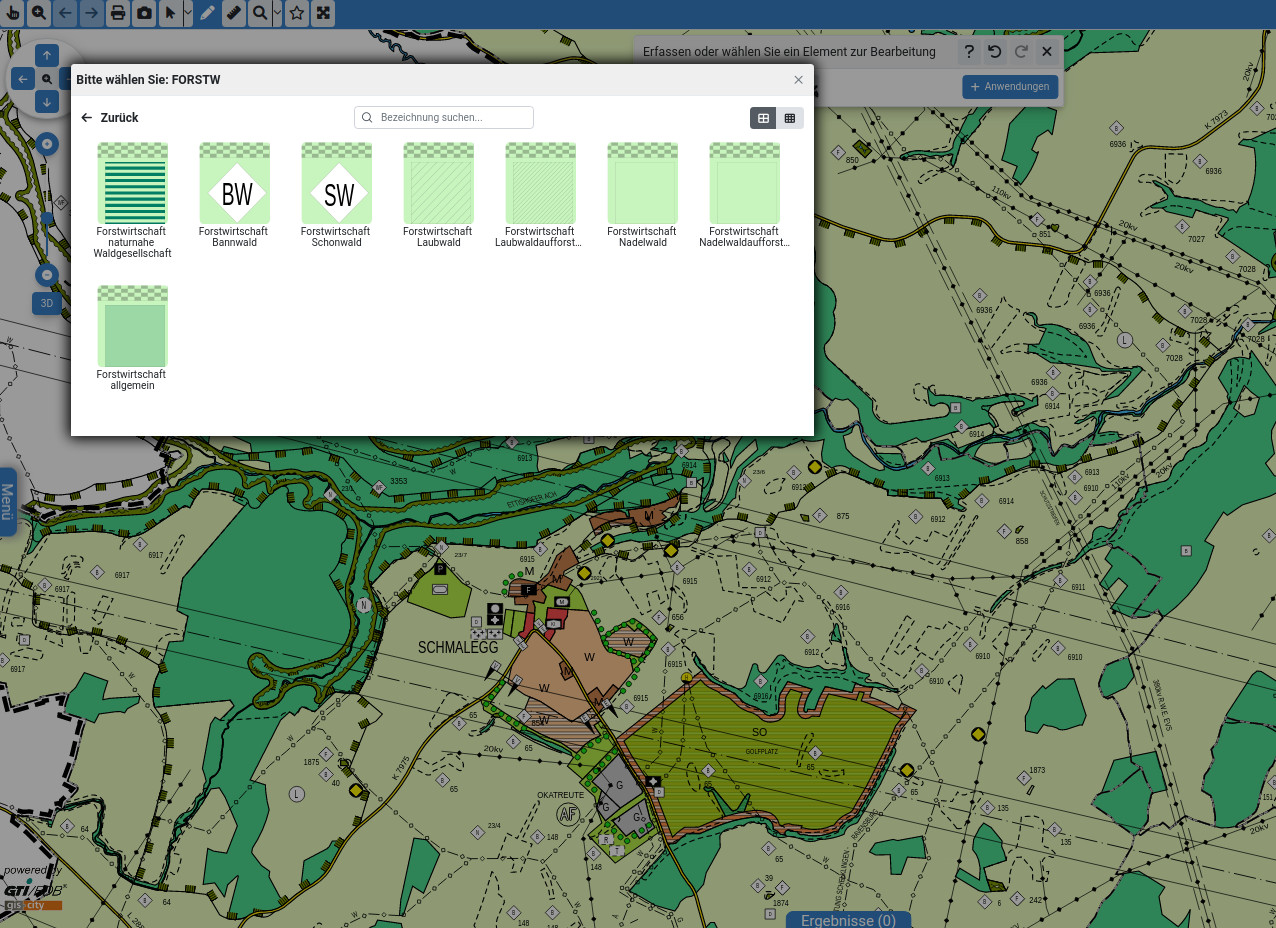Activate the pan hand tool

(12, 13)
